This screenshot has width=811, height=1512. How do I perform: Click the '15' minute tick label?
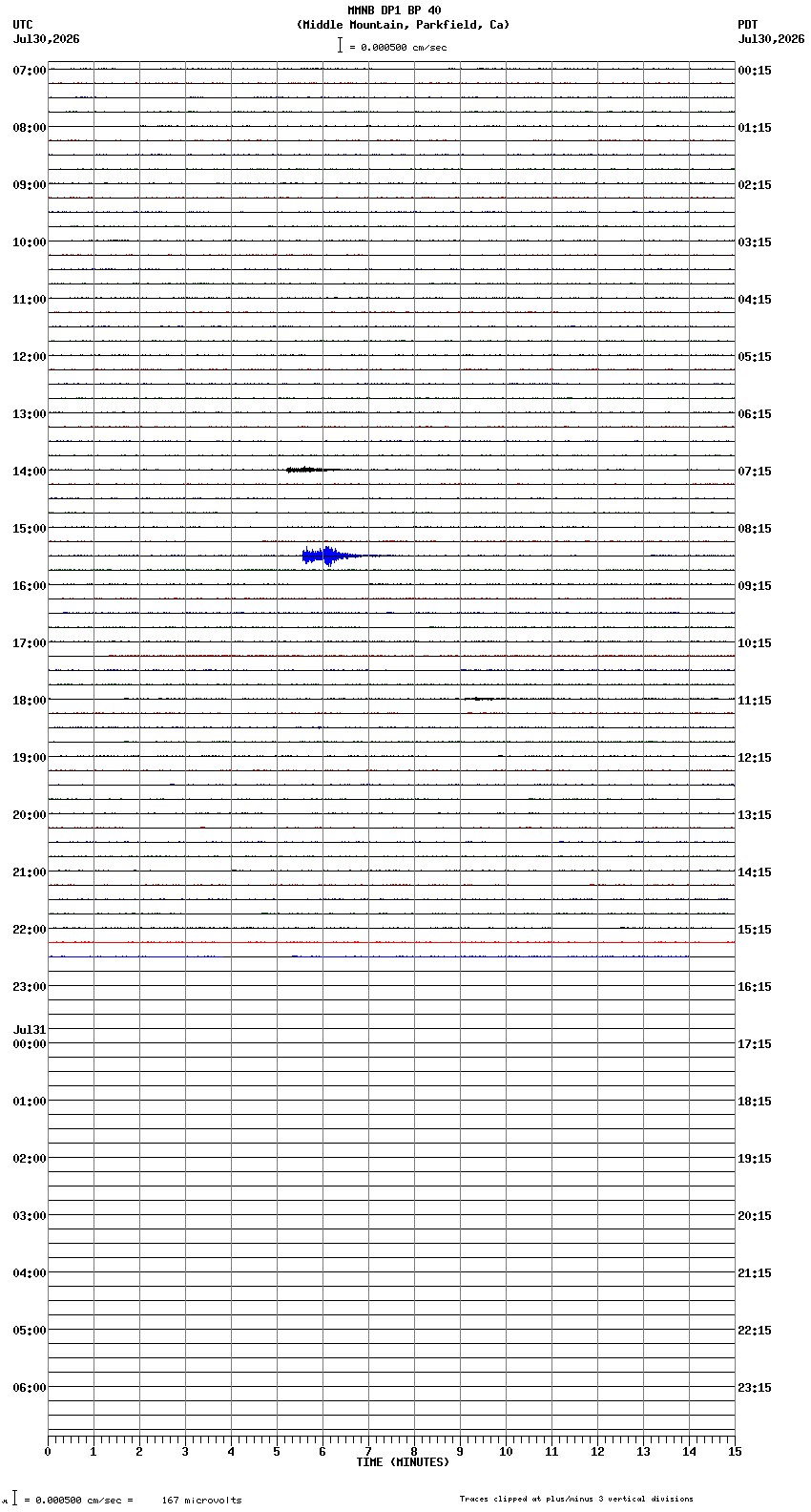pos(735,1452)
